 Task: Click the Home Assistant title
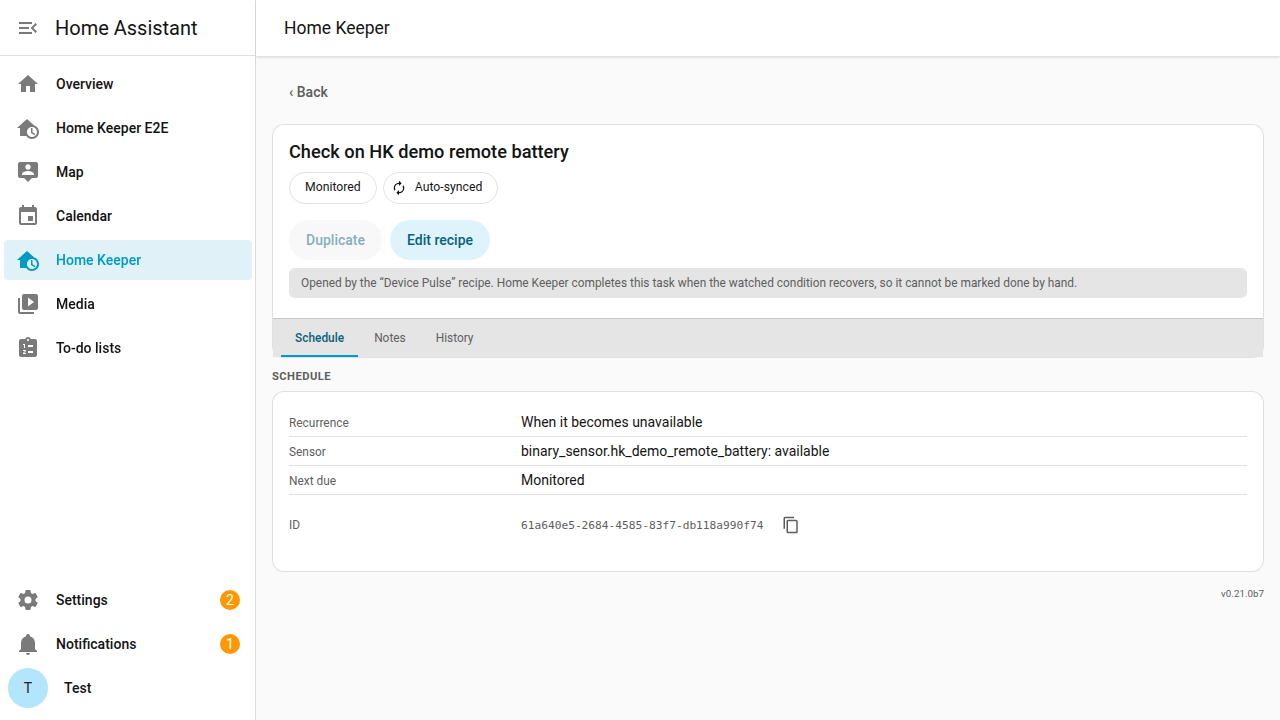(127, 28)
